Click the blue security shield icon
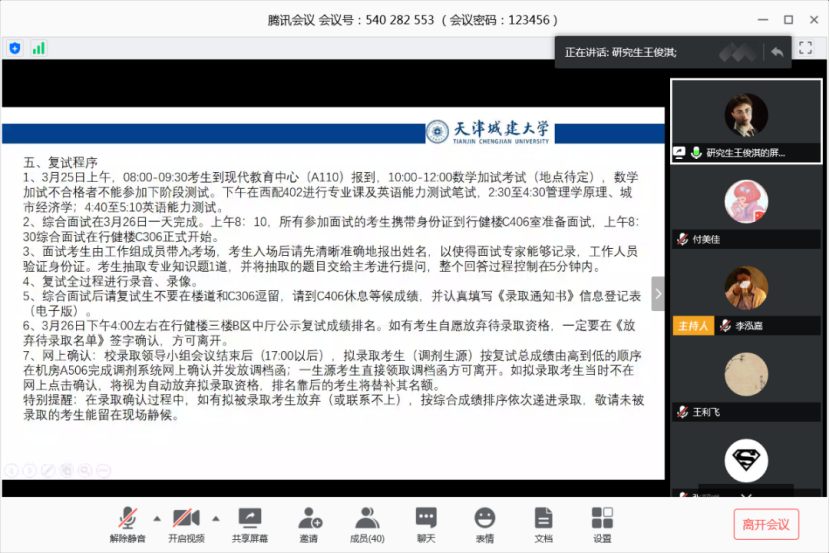The width and height of the screenshot is (830, 553). click(x=15, y=49)
